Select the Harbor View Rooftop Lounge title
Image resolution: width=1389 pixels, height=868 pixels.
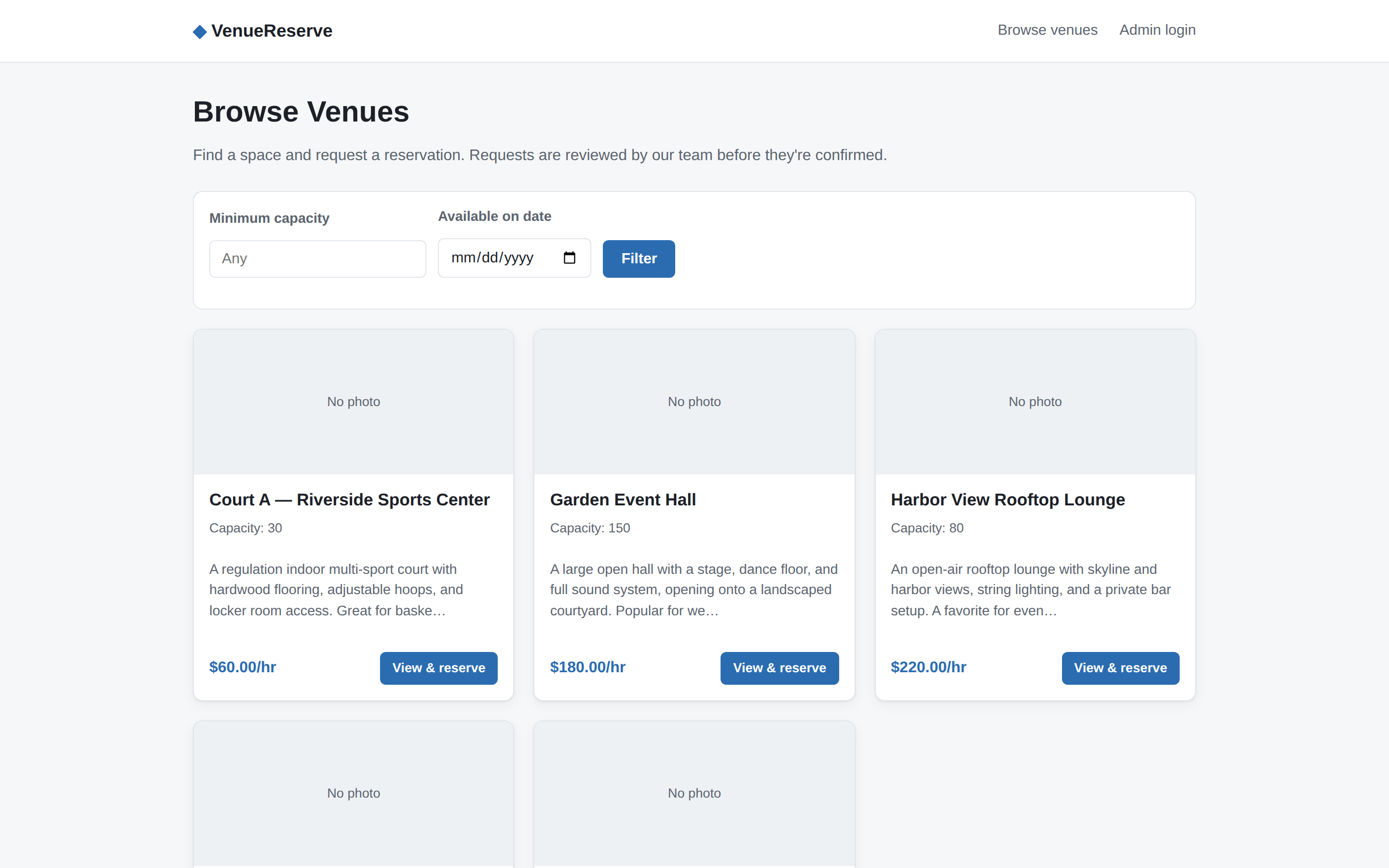click(1008, 500)
